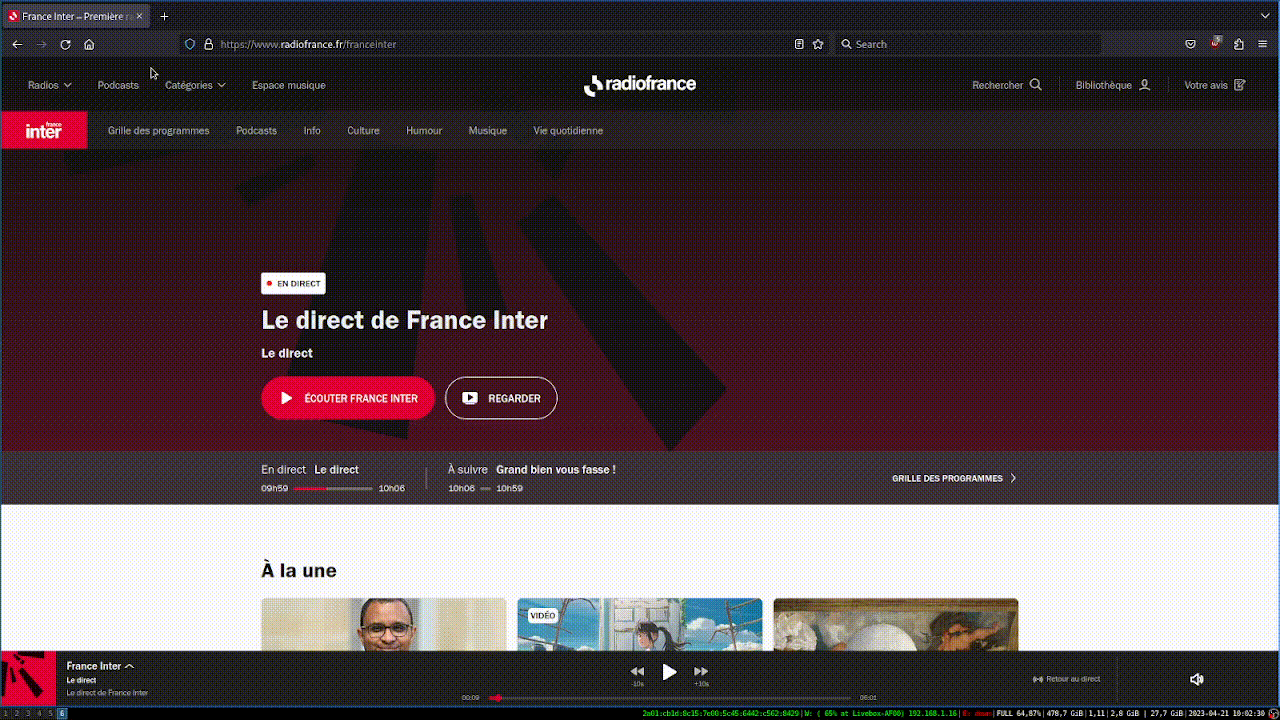Click the radiofrance logo
Viewport: 1280px width, 720px height.
click(640, 85)
